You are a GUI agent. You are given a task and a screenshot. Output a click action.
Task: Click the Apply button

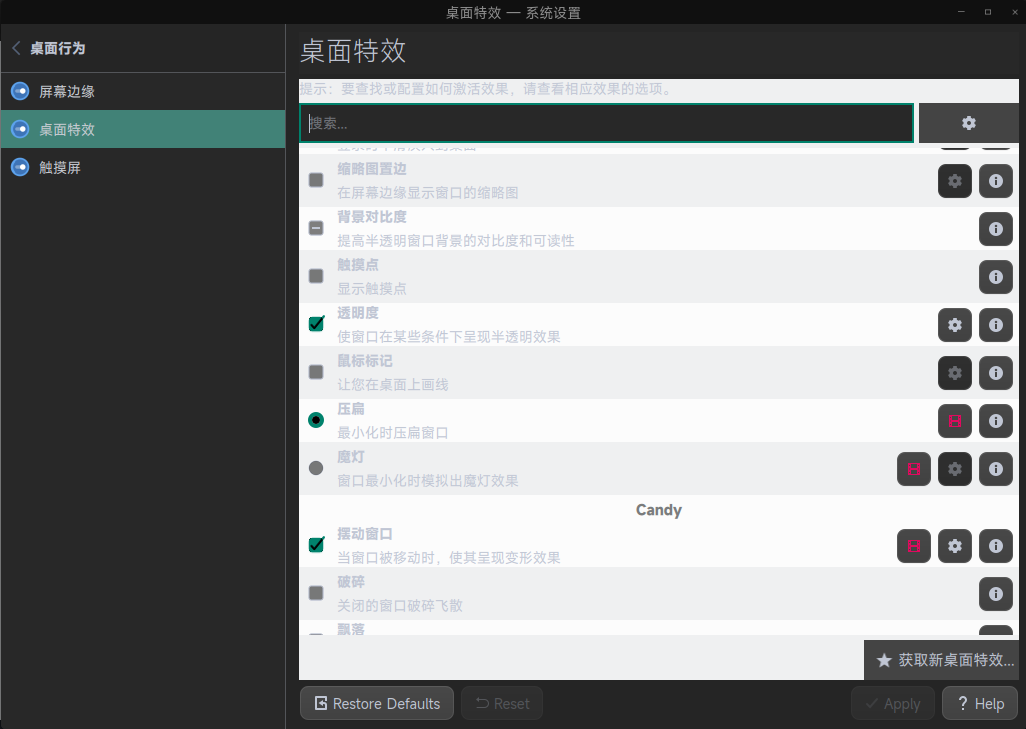[893, 703]
